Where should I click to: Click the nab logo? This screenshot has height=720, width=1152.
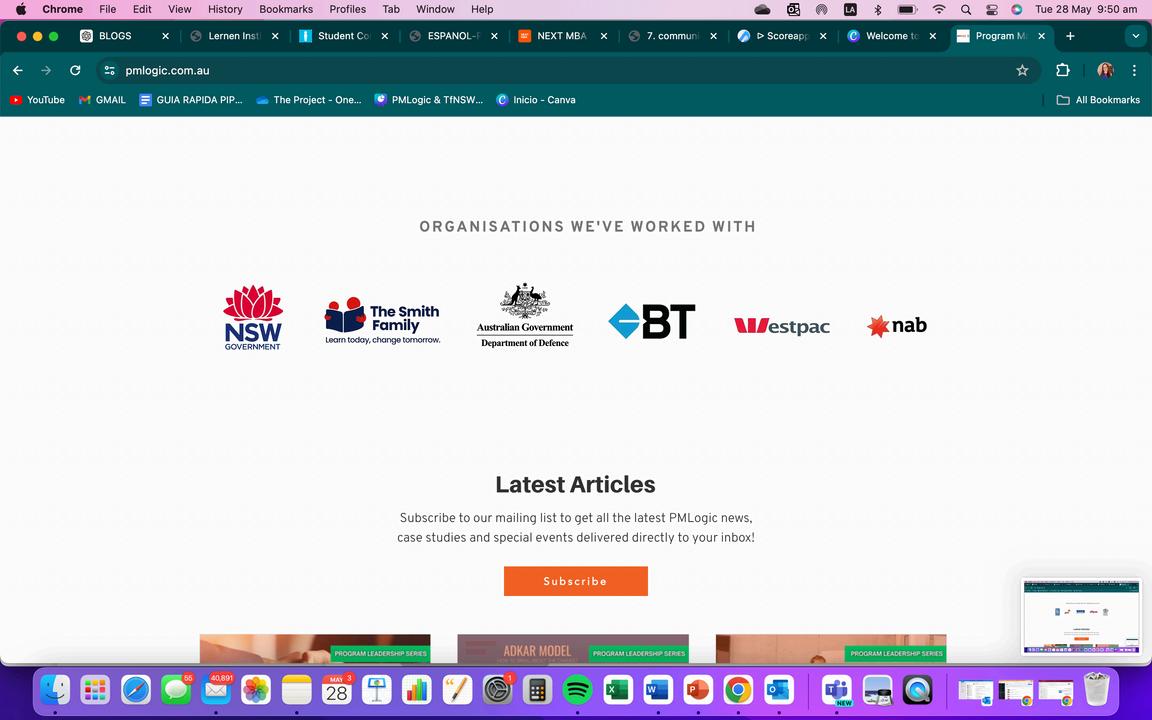coord(897,325)
